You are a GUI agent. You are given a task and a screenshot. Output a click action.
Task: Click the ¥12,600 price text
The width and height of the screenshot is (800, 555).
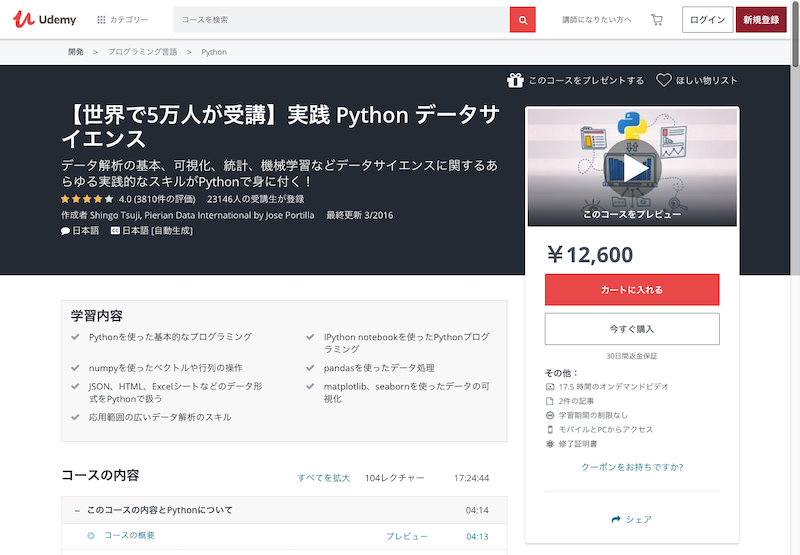tap(590, 255)
